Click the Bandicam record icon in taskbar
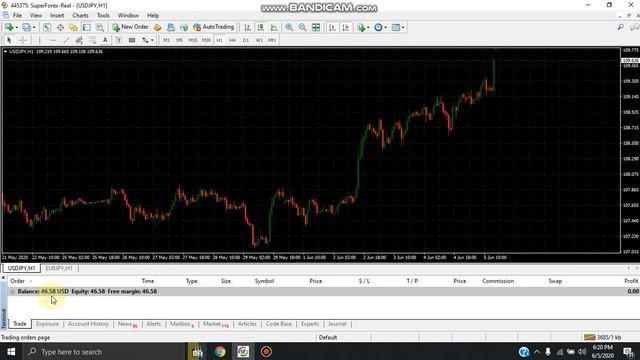 point(266,352)
